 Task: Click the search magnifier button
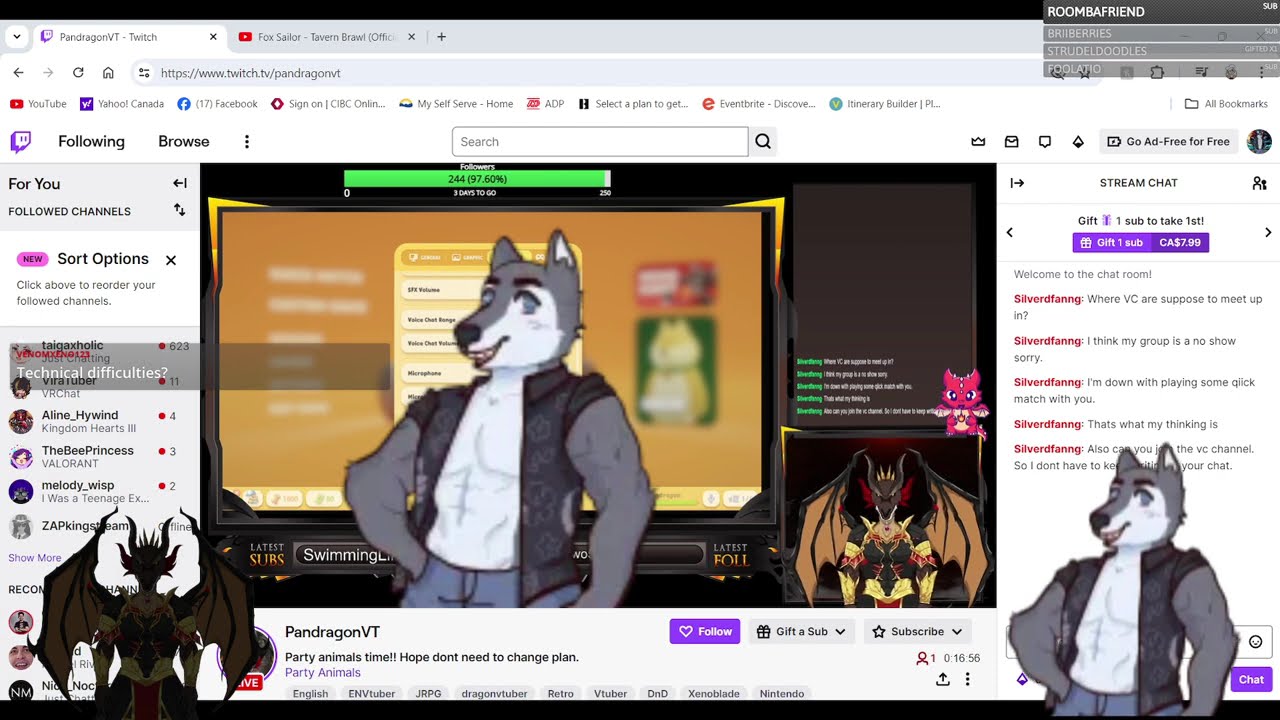pyautogui.click(x=763, y=141)
